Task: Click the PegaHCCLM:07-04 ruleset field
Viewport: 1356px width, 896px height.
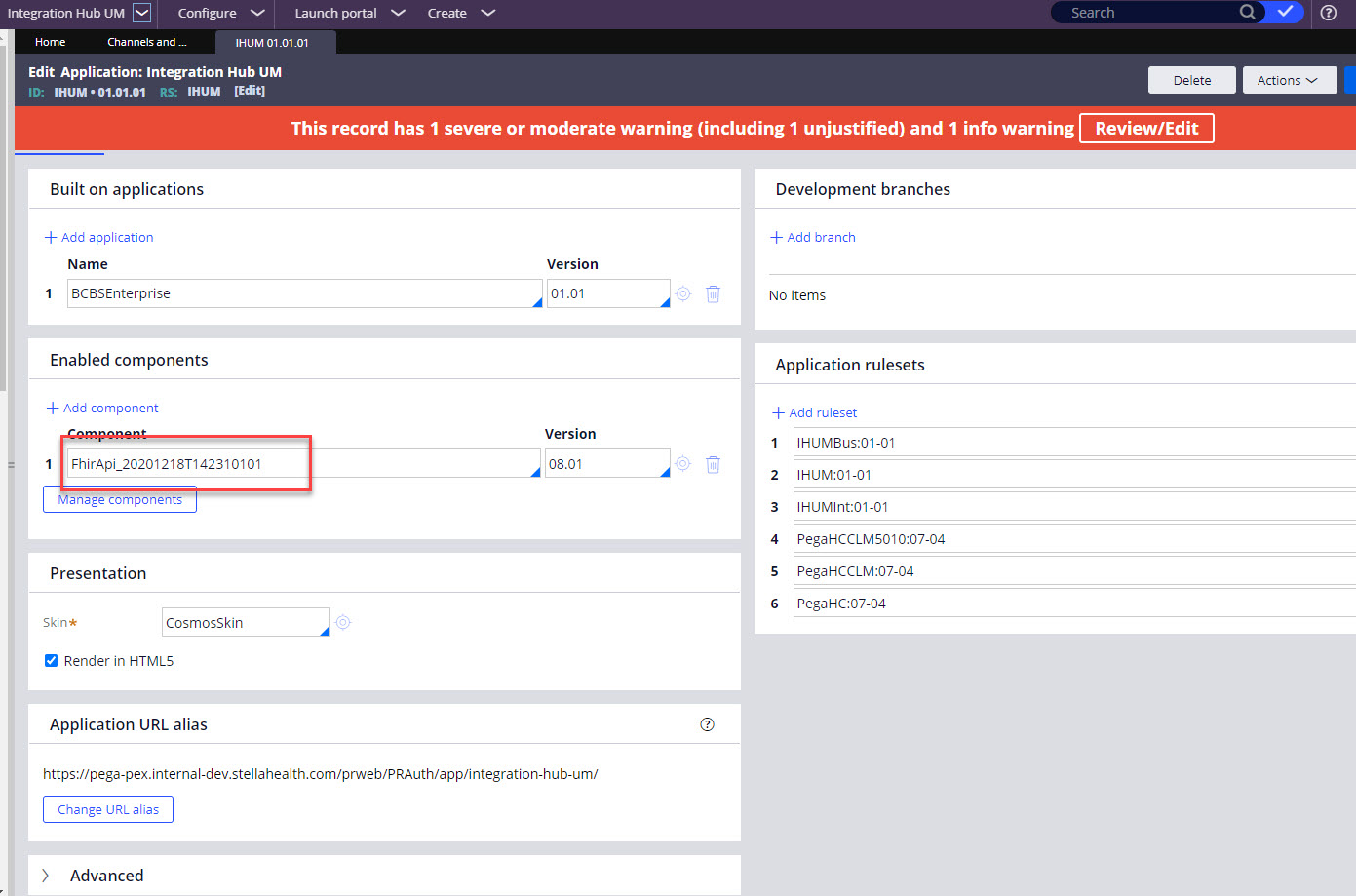Action: (1074, 571)
